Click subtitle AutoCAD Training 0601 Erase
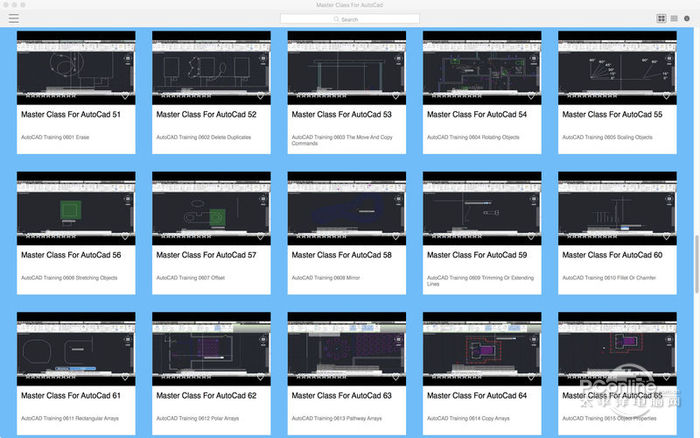Screen dimensions: 700x438 pyautogui.click(x=55, y=137)
